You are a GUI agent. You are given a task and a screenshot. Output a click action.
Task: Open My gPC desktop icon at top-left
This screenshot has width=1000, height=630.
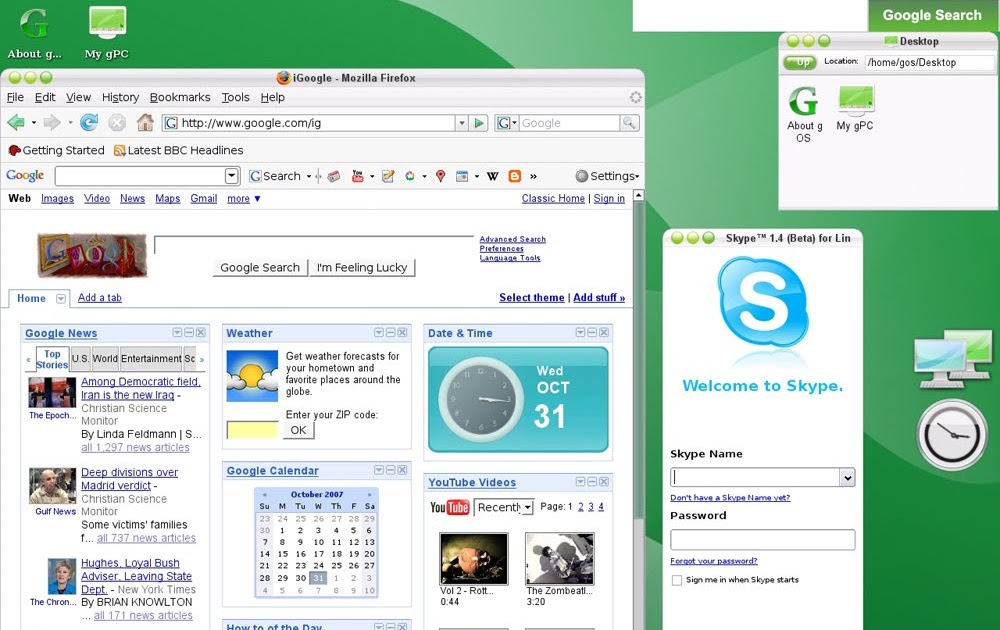pos(107,33)
